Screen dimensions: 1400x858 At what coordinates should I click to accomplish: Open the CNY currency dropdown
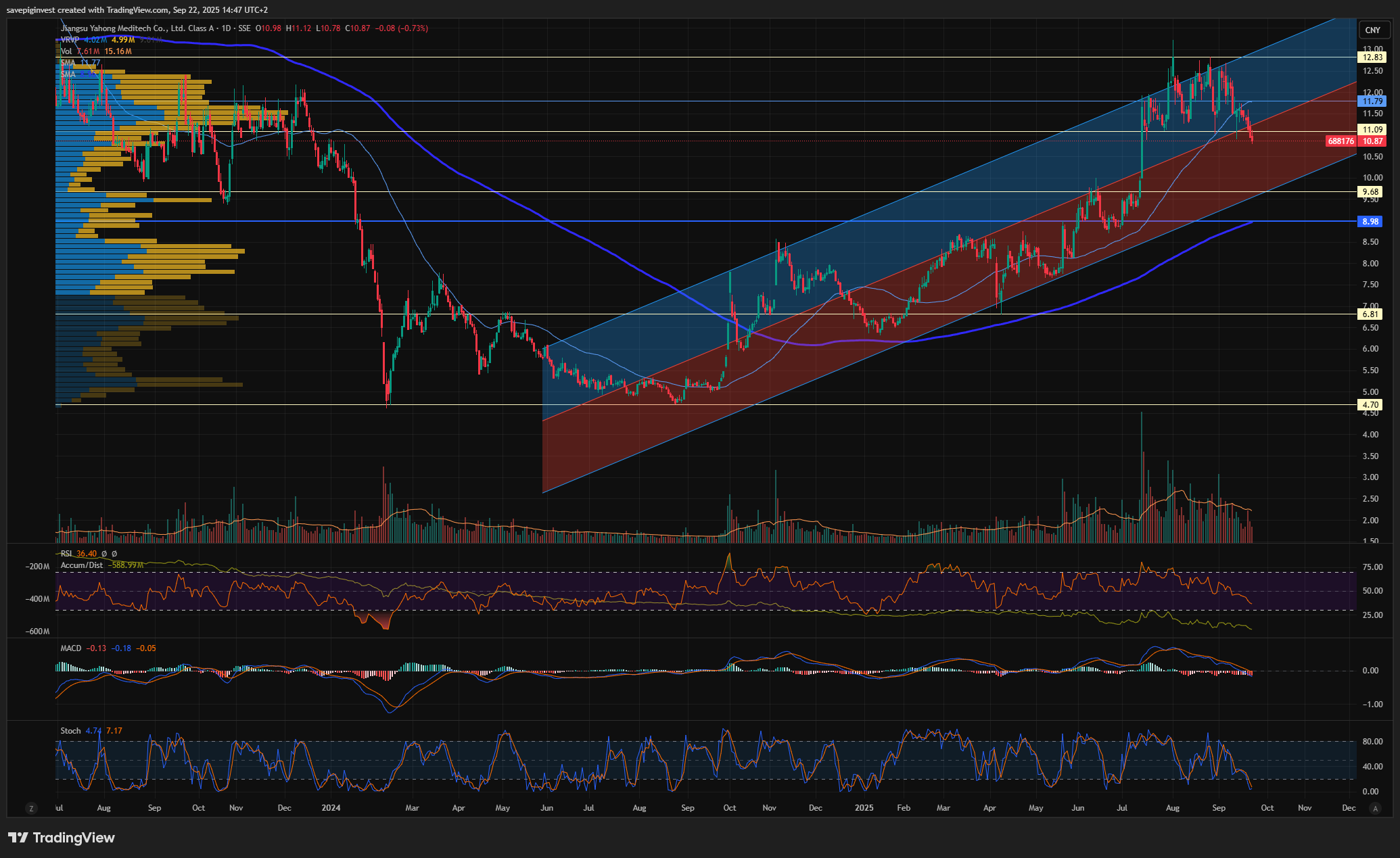(1372, 30)
